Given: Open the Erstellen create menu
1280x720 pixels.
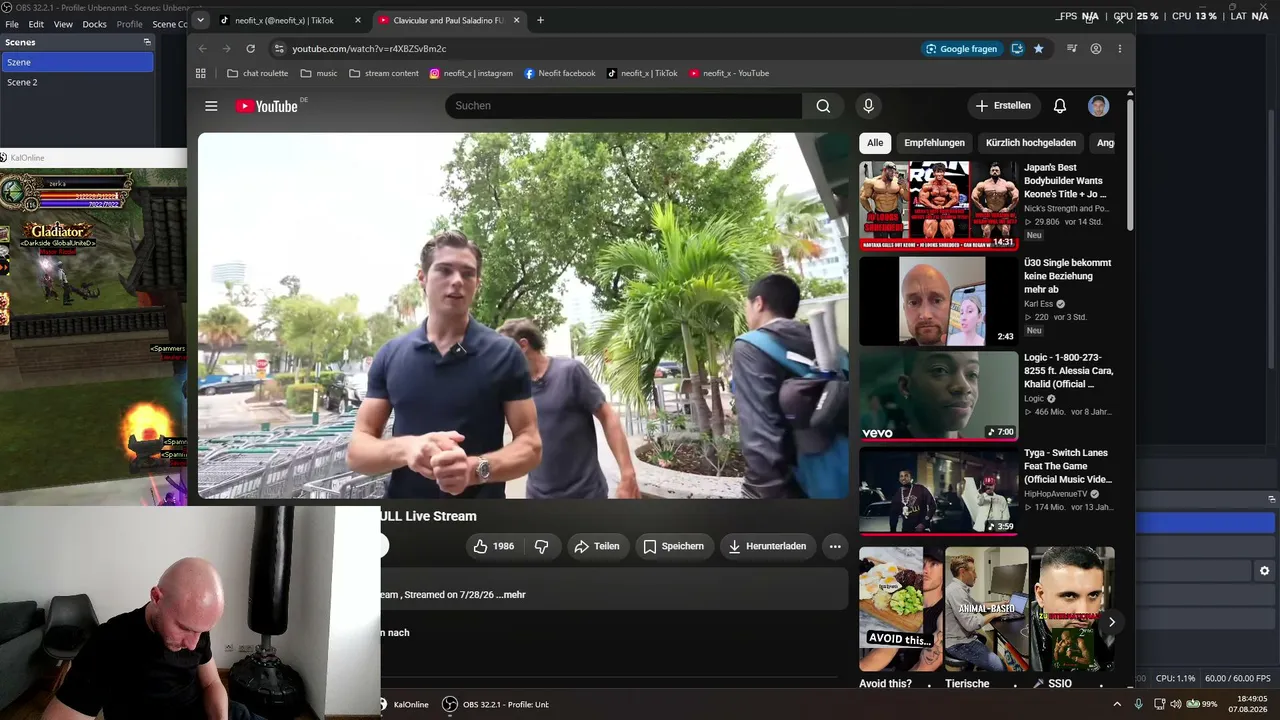Looking at the screenshot, I should click(x=1003, y=106).
